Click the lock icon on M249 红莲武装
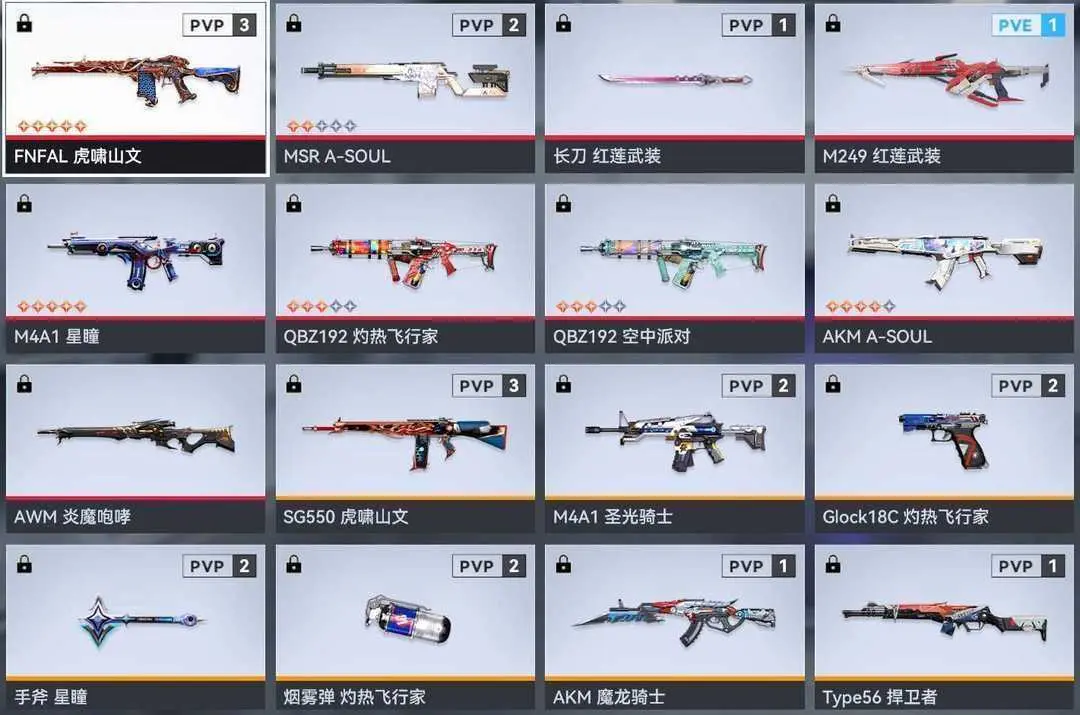 [833, 23]
